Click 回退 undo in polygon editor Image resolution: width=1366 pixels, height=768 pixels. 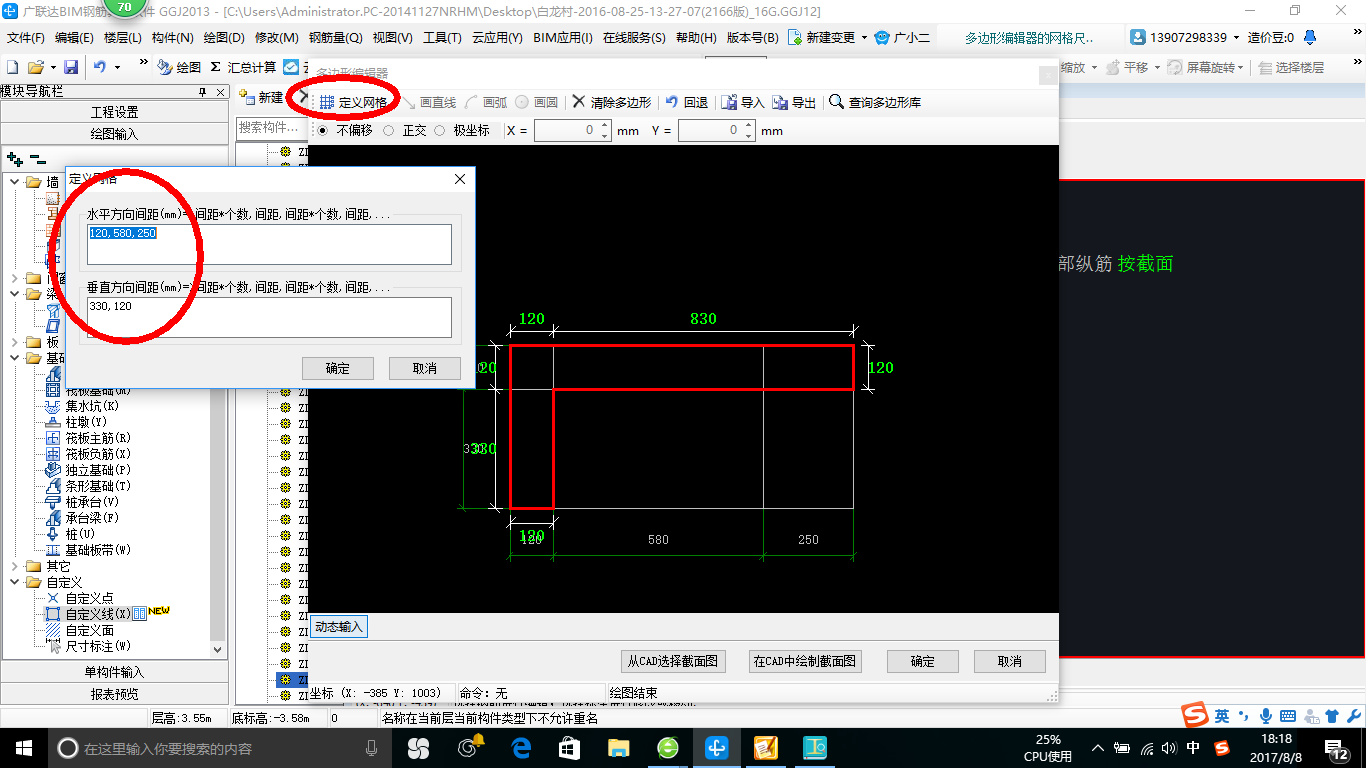pyautogui.click(x=687, y=102)
